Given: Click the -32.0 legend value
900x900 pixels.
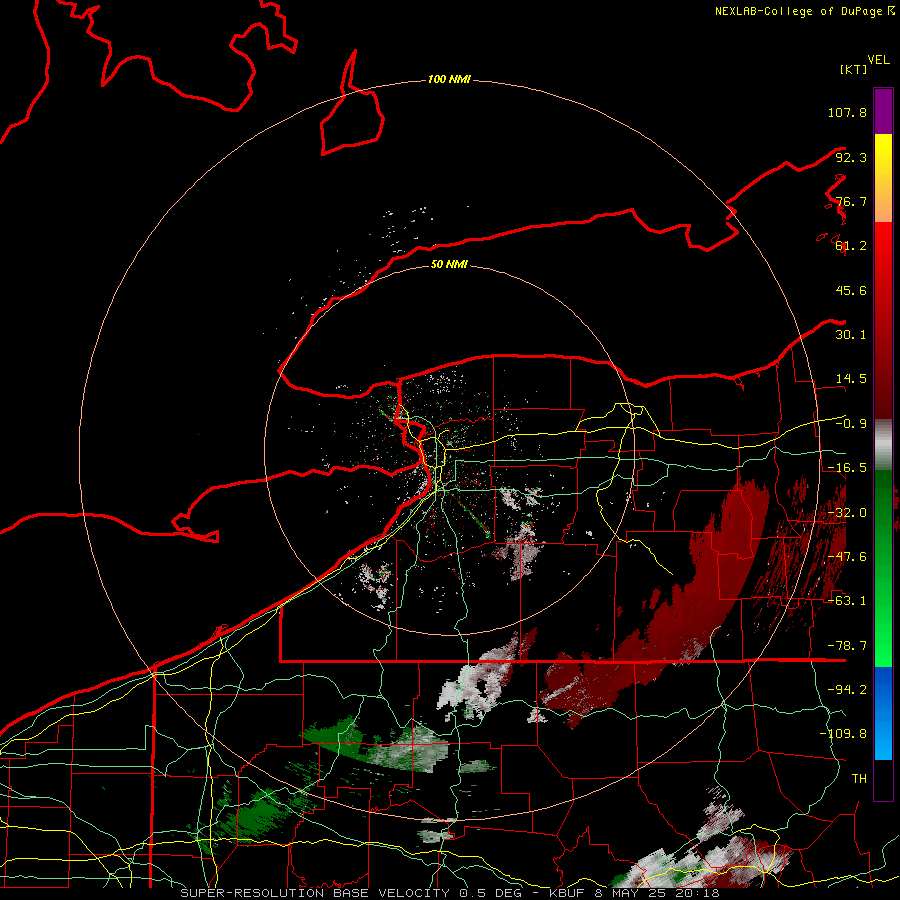Looking at the screenshot, I should coord(847,513).
